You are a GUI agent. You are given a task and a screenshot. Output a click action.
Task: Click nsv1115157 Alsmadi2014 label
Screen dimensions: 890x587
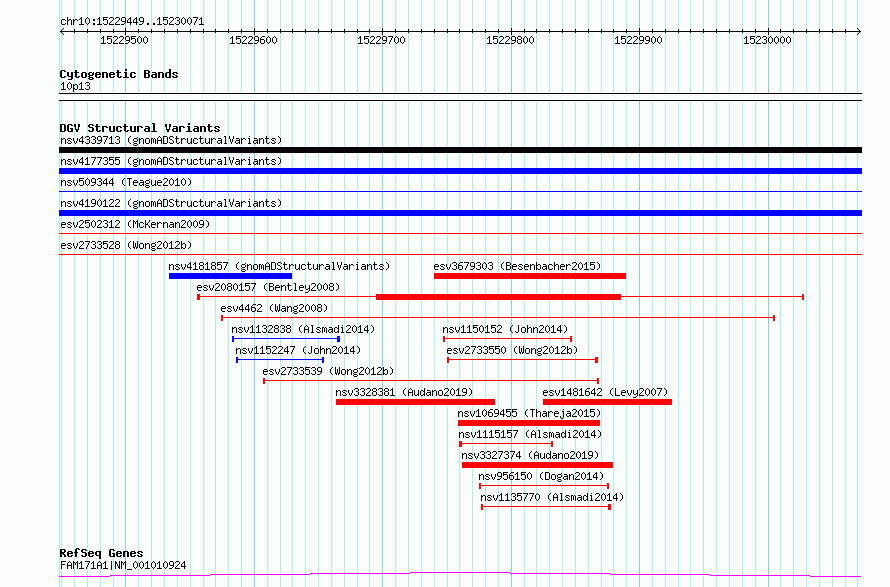pos(530,434)
